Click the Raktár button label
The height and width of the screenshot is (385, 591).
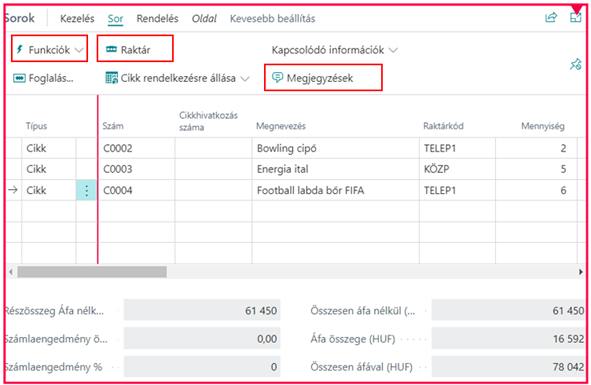pos(135,50)
